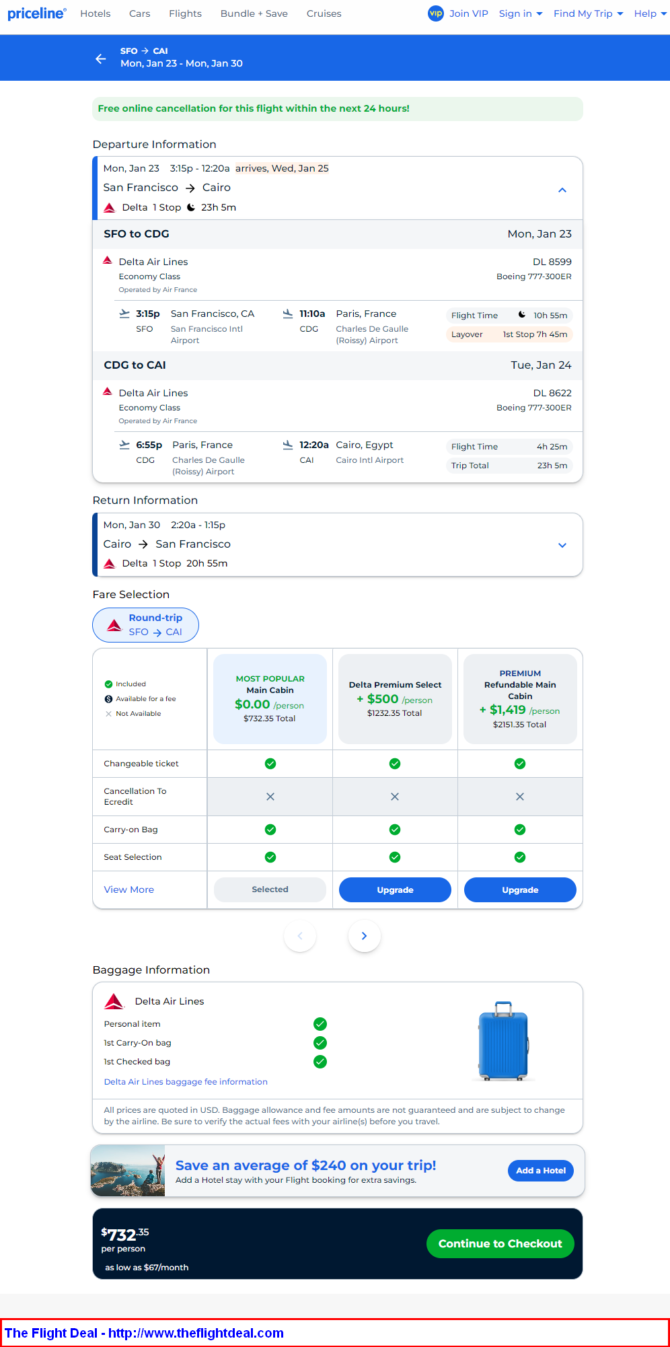
Task: Click Join VIP link
Action: click(469, 14)
